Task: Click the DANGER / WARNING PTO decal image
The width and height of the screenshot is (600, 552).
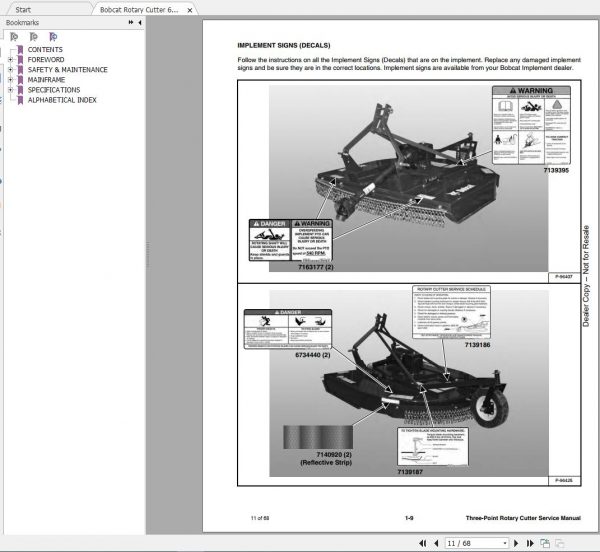Action: 291,240
